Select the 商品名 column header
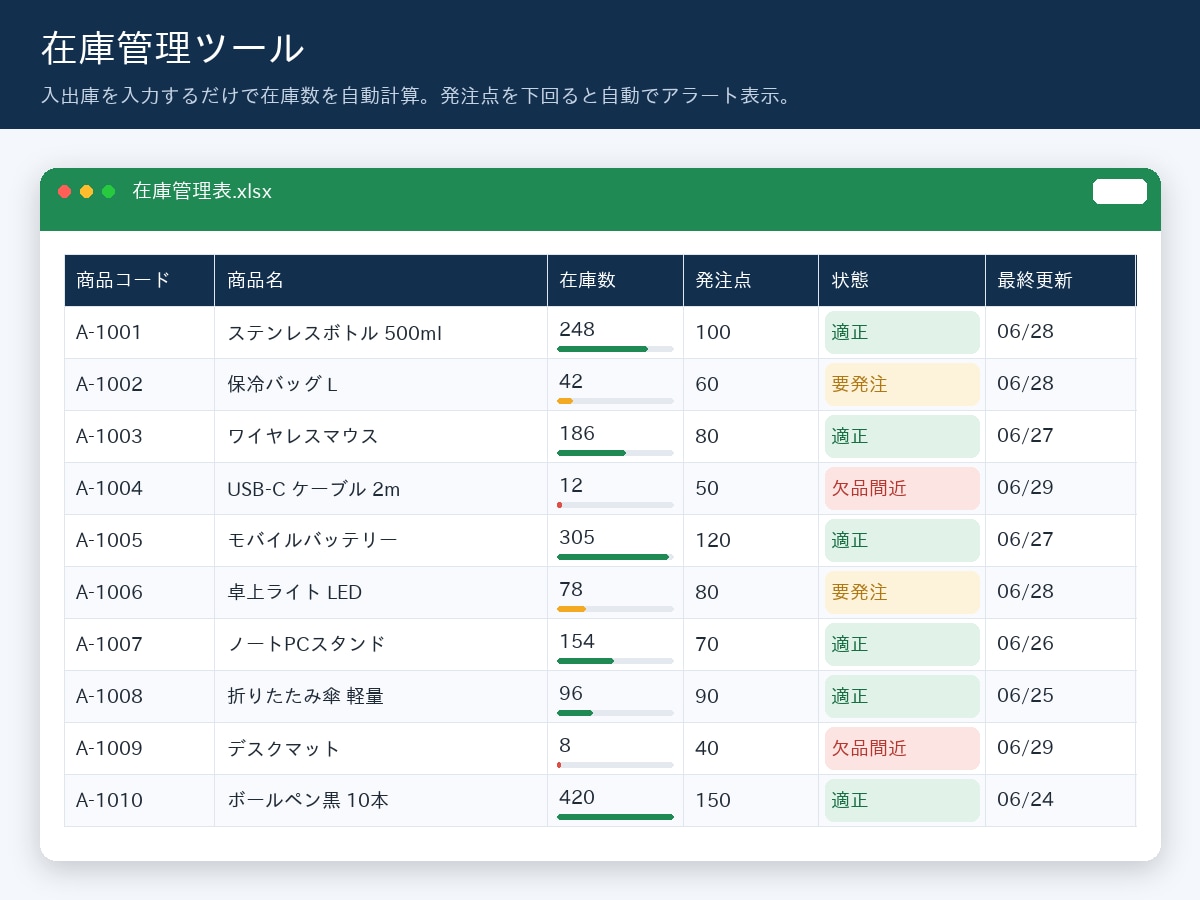 381,281
